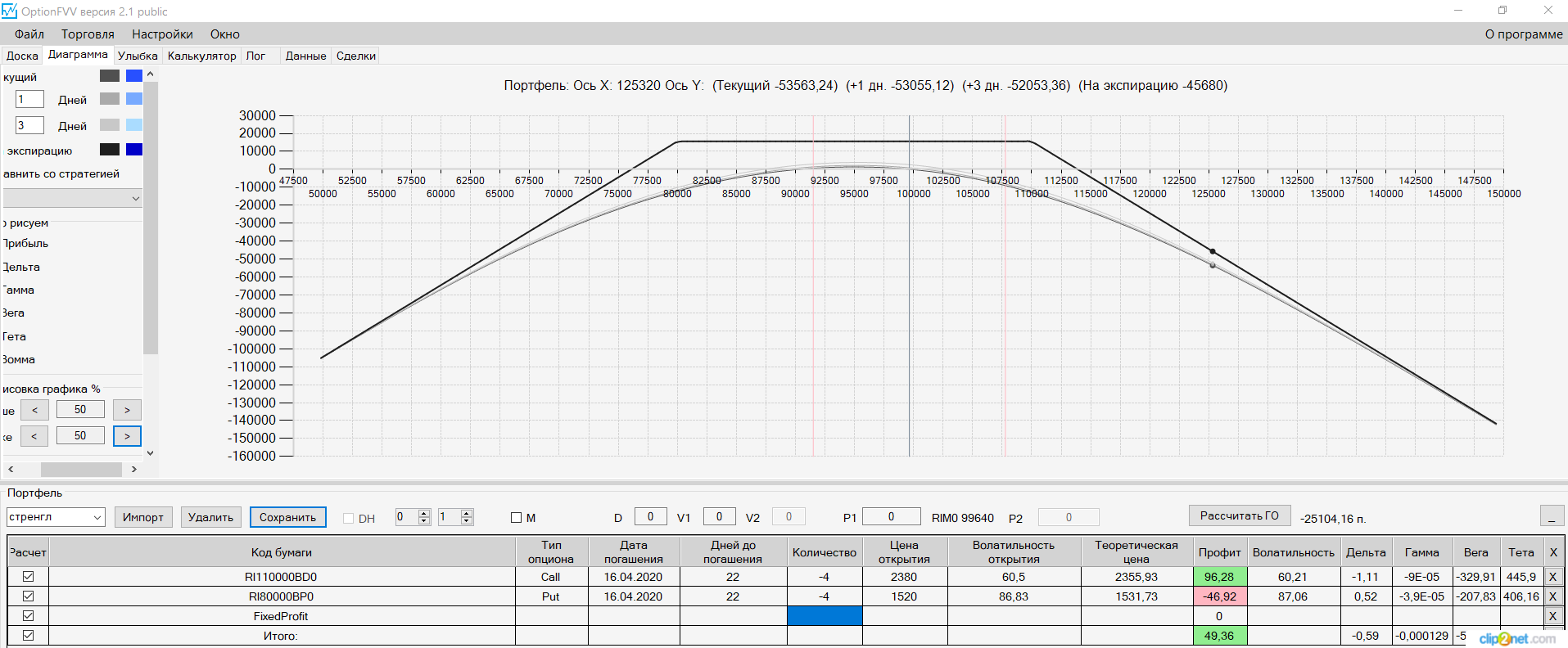Screen dimensions: 1568x648
Task: Increase lower chart scale with right arrow
Action: [127, 436]
